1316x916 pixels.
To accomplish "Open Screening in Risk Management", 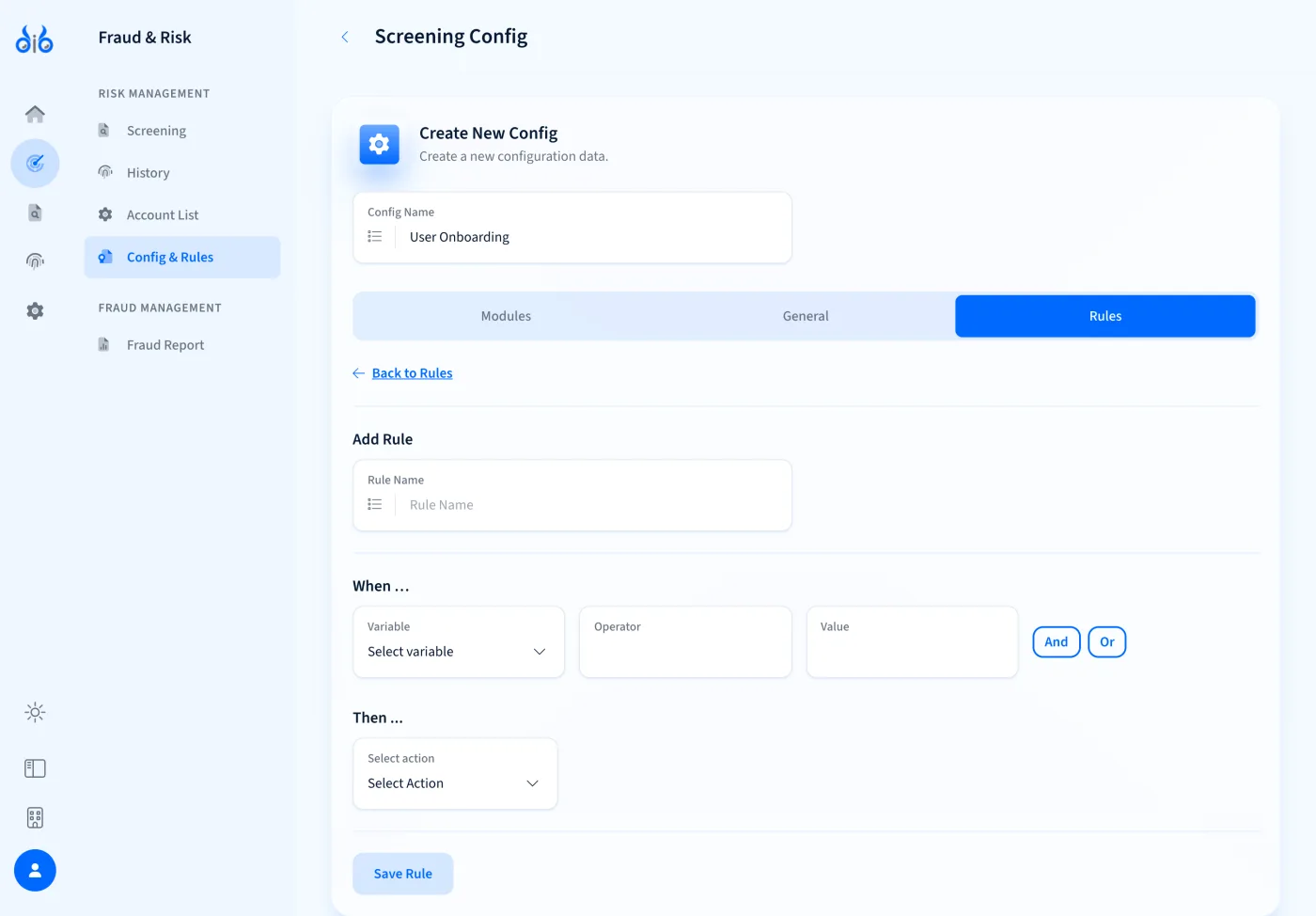I will coord(182,131).
